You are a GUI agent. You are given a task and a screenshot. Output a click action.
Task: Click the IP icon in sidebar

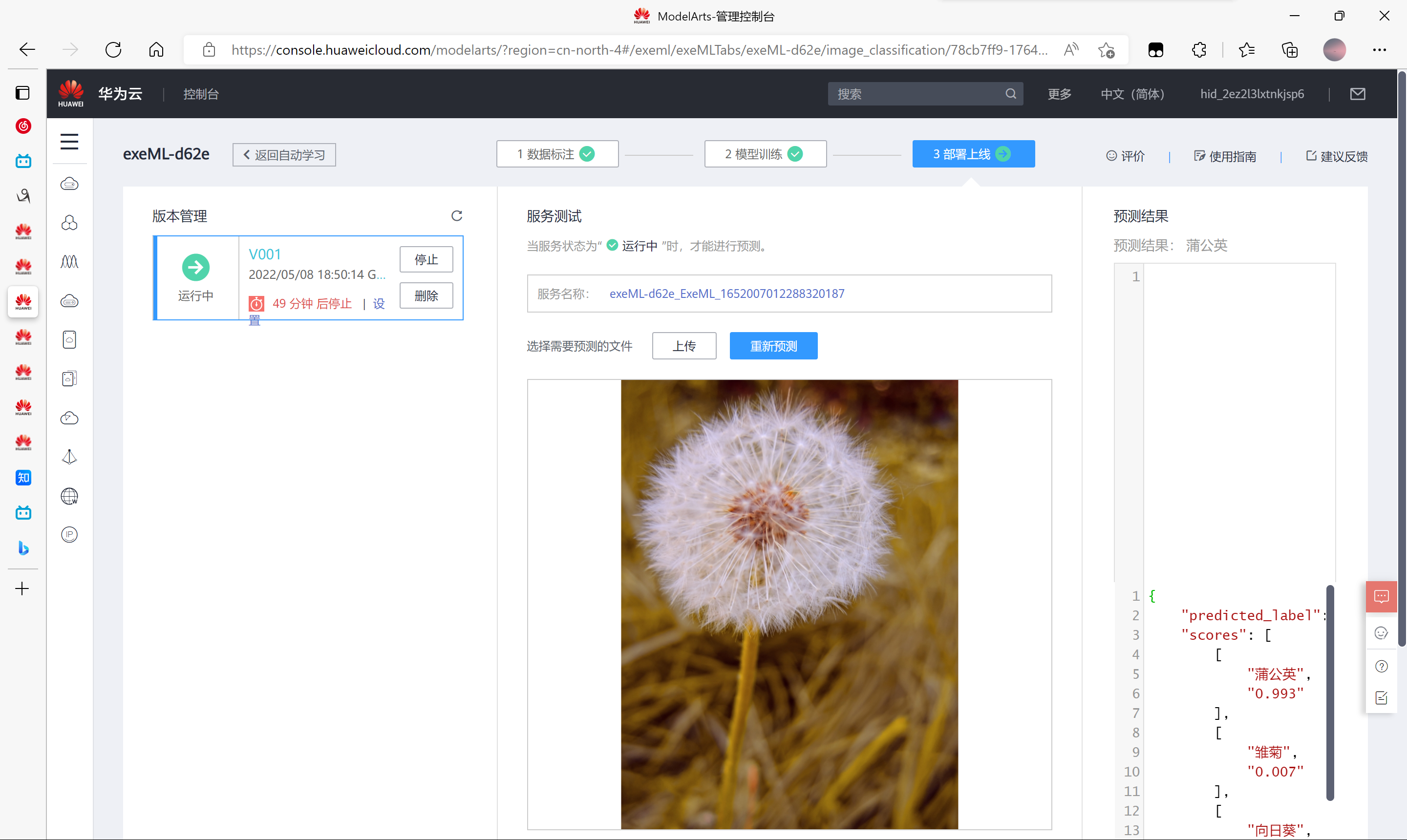point(69,535)
